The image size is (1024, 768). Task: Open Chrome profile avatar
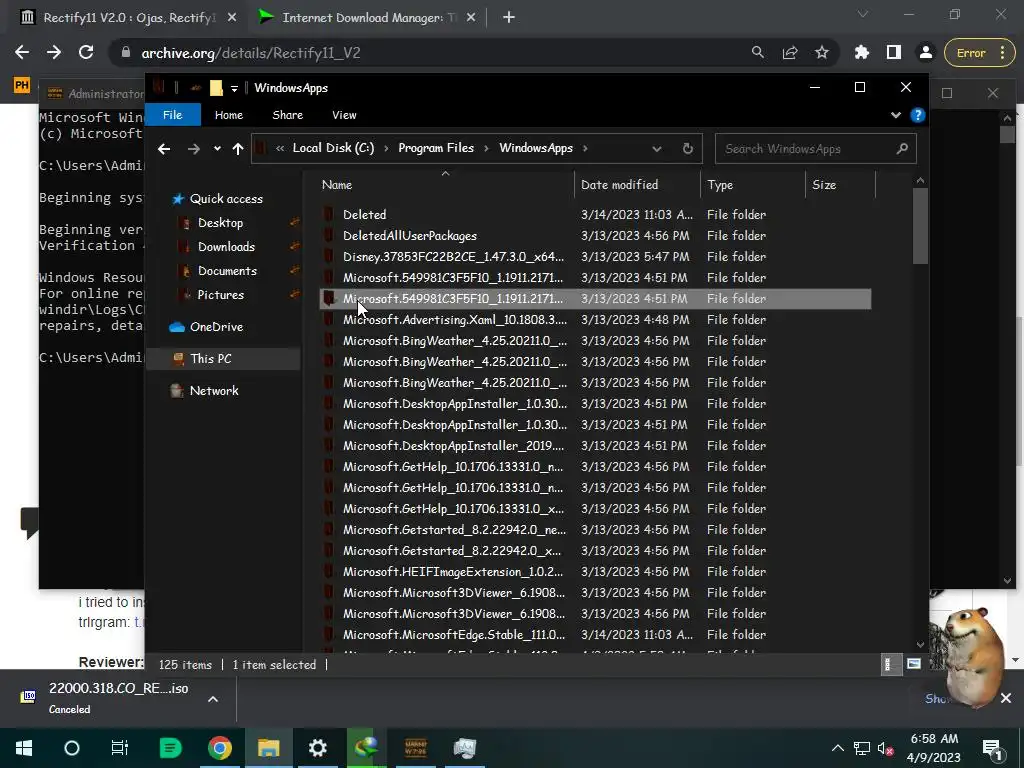pos(925,52)
